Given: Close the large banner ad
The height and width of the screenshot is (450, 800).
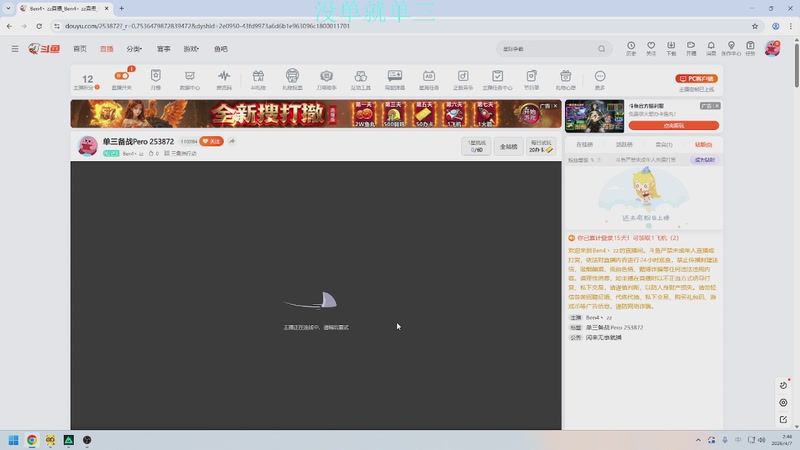Looking at the screenshot, I should pyautogui.click(x=556, y=106).
